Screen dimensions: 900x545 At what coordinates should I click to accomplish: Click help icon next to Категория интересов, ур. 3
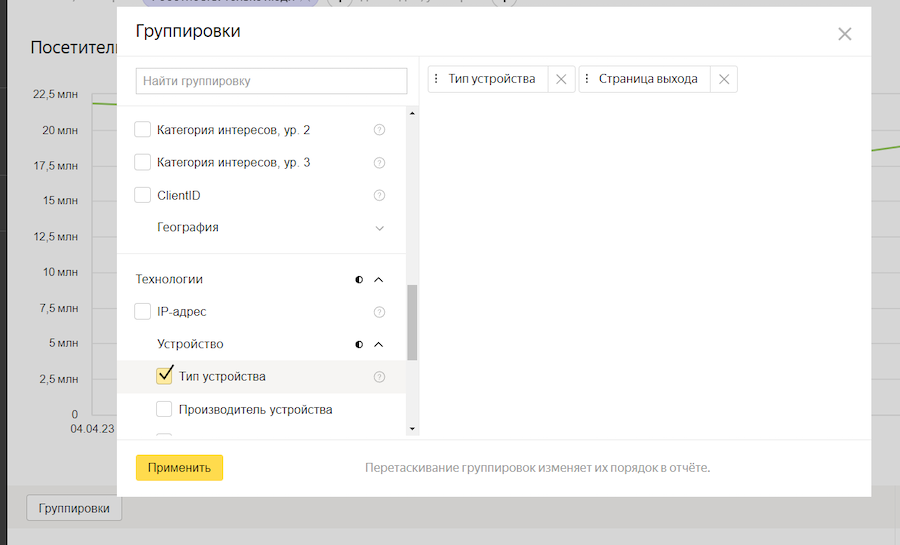coord(379,163)
